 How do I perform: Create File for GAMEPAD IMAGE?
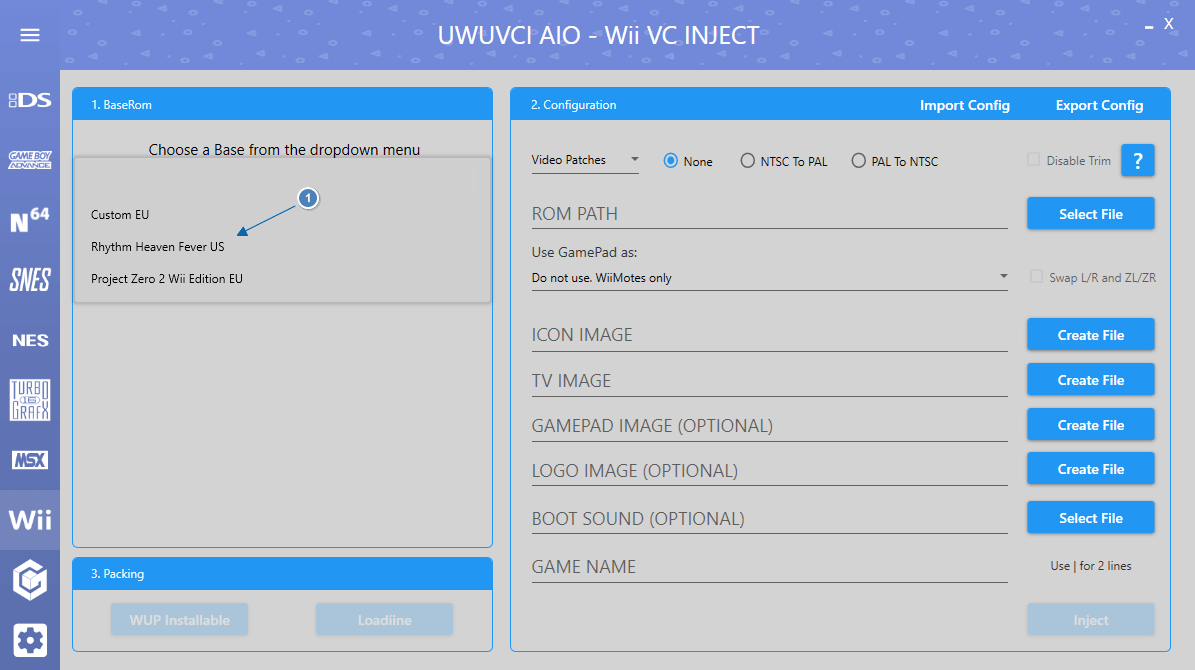1091,425
